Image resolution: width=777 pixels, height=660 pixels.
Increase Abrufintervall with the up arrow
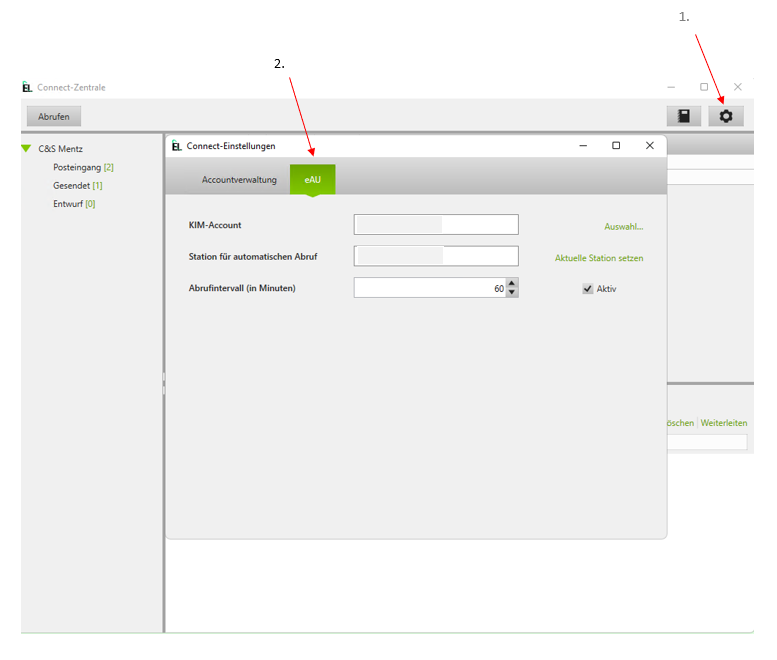coord(512,283)
